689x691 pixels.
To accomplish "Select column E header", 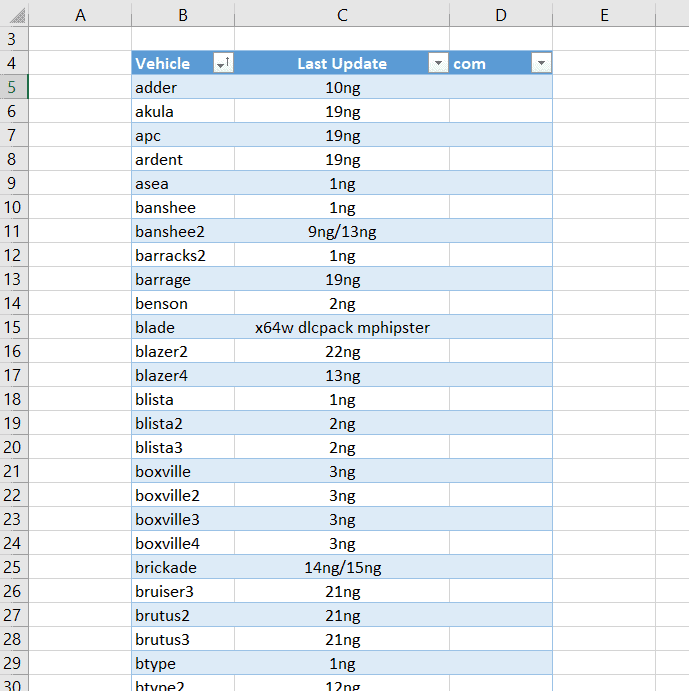I will pos(604,15).
